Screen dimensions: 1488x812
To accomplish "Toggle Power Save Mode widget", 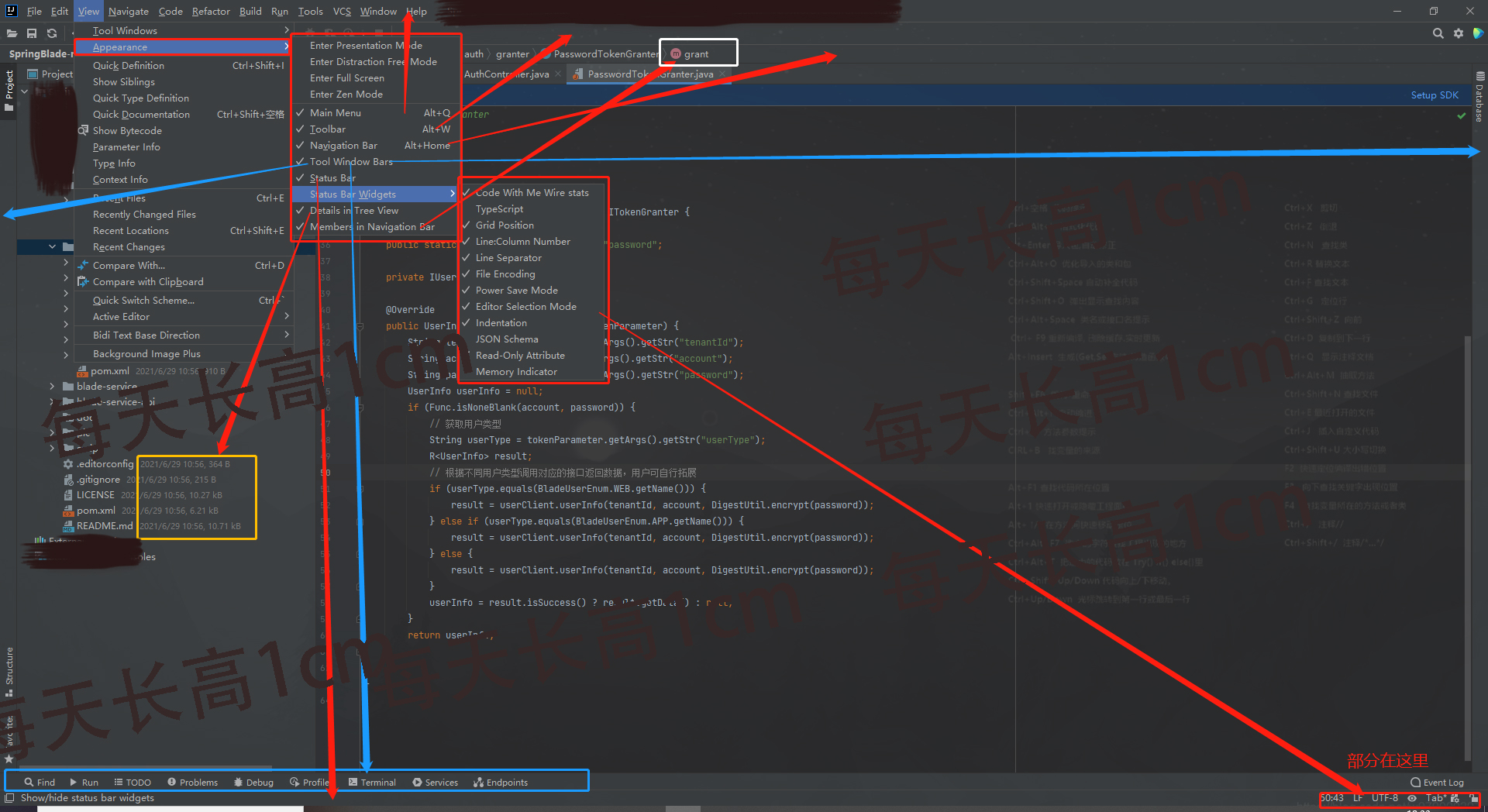I will [x=533, y=291].
